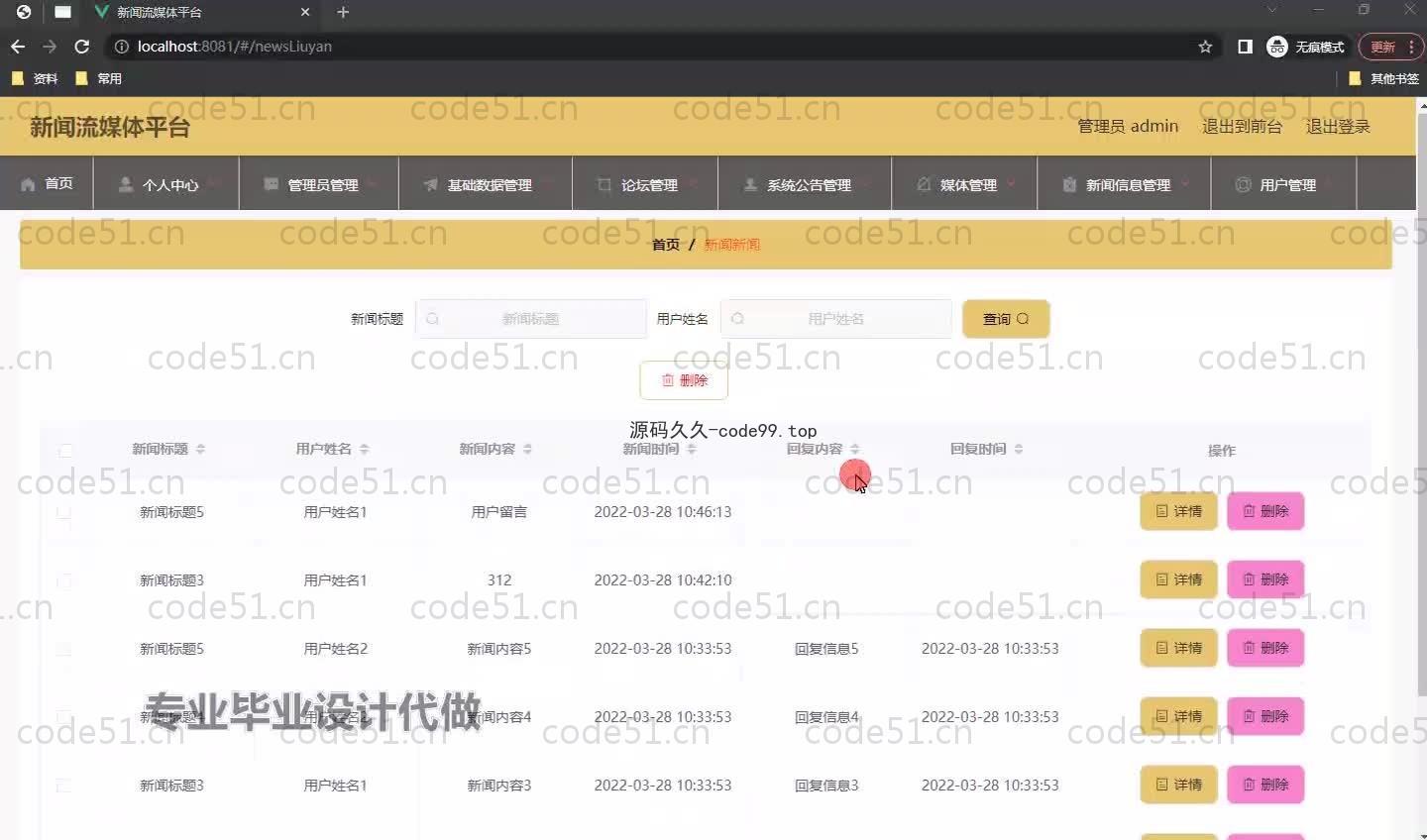Focus the 用户姓名 search input
The image size is (1427, 840).
pos(836,319)
